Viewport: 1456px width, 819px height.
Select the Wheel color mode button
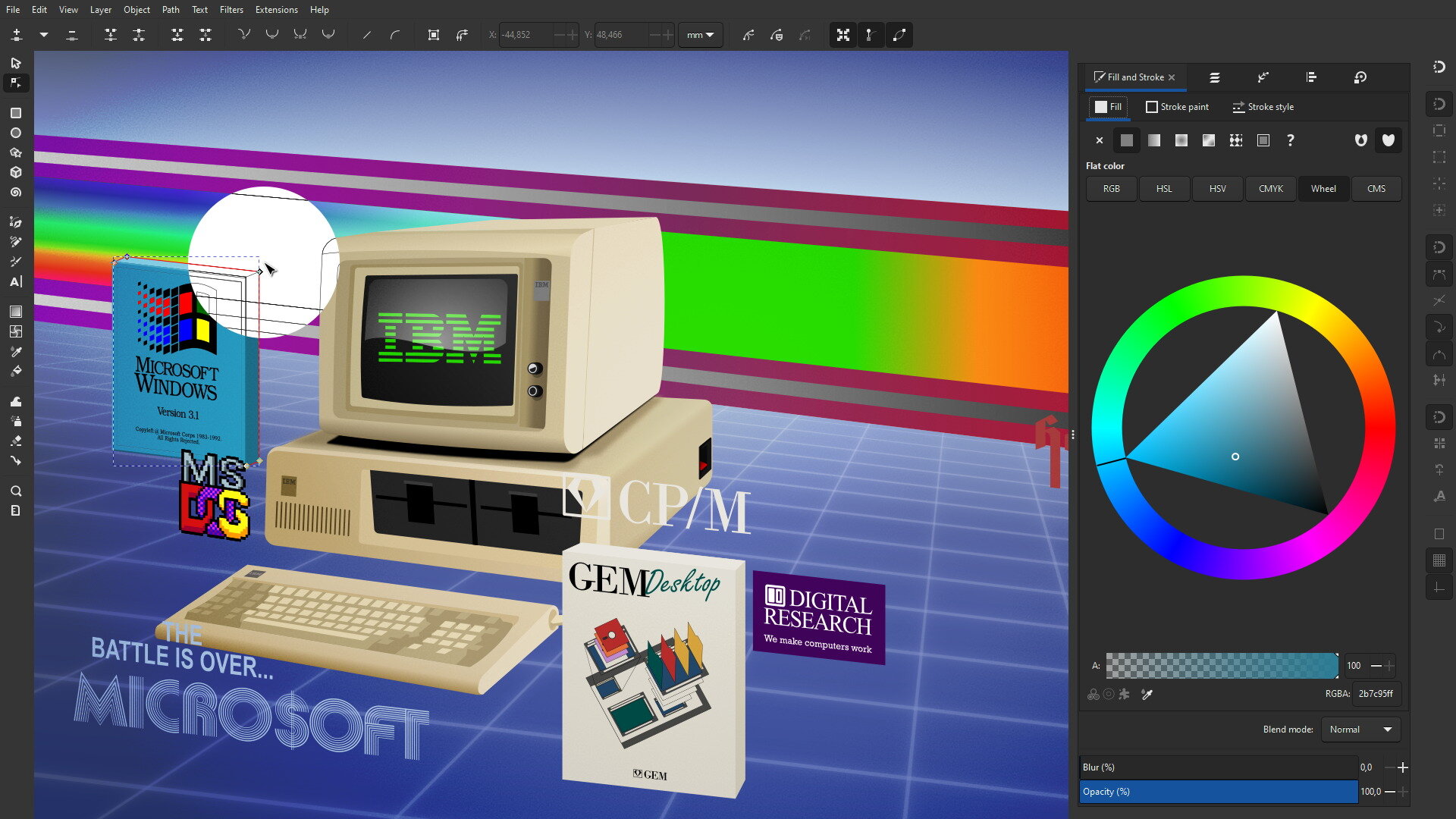pyautogui.click(x=1323, y=189)
